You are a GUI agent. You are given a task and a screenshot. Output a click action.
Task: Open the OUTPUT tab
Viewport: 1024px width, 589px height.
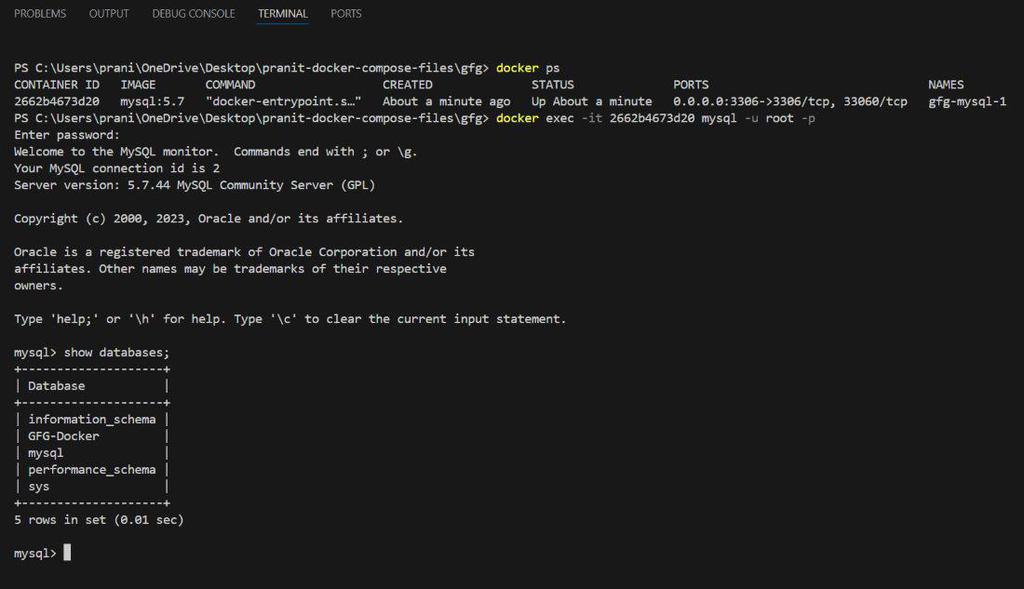tap(109, 14)
